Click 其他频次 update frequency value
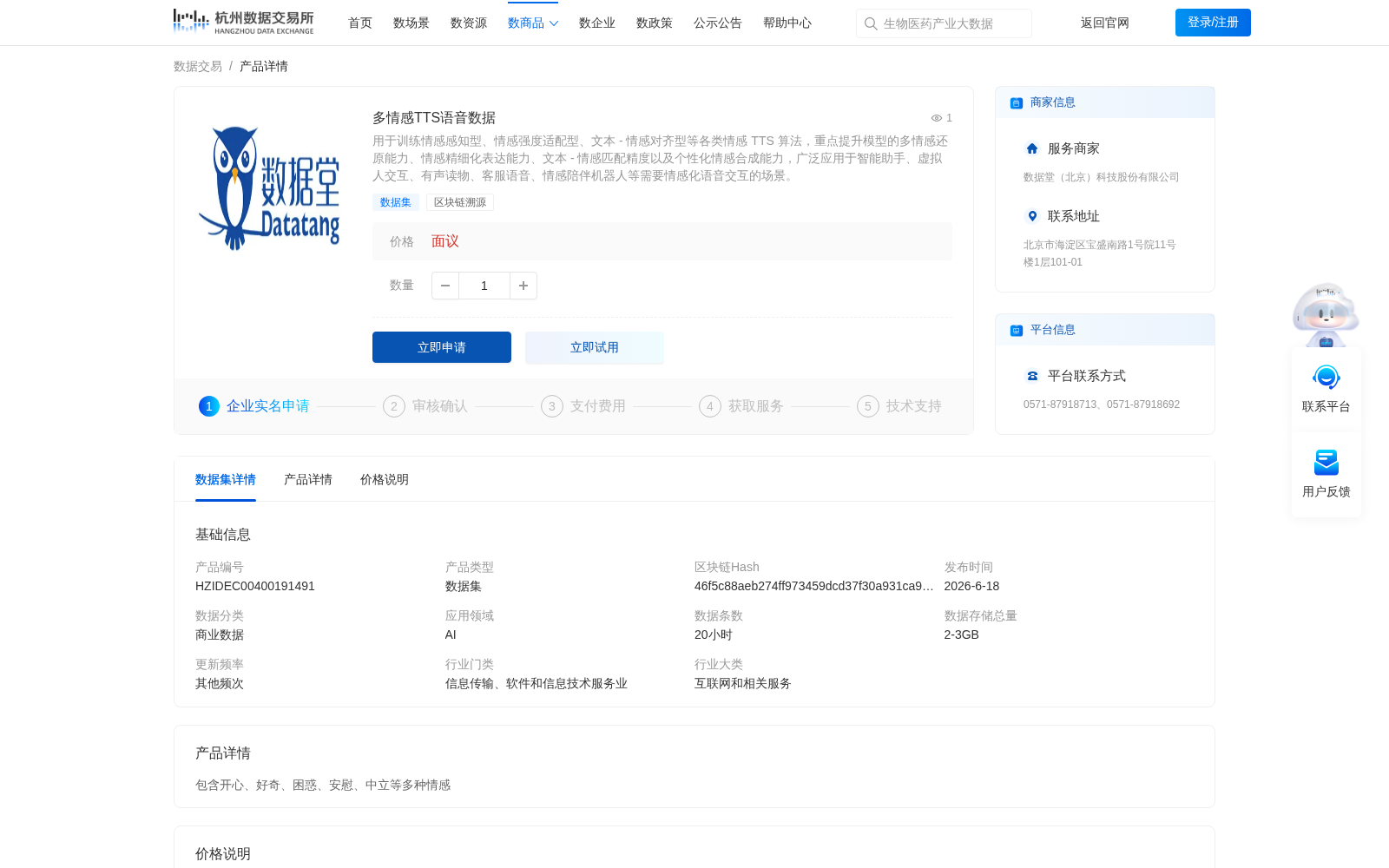The image size is (1389, 868). (x=220, y=683)
